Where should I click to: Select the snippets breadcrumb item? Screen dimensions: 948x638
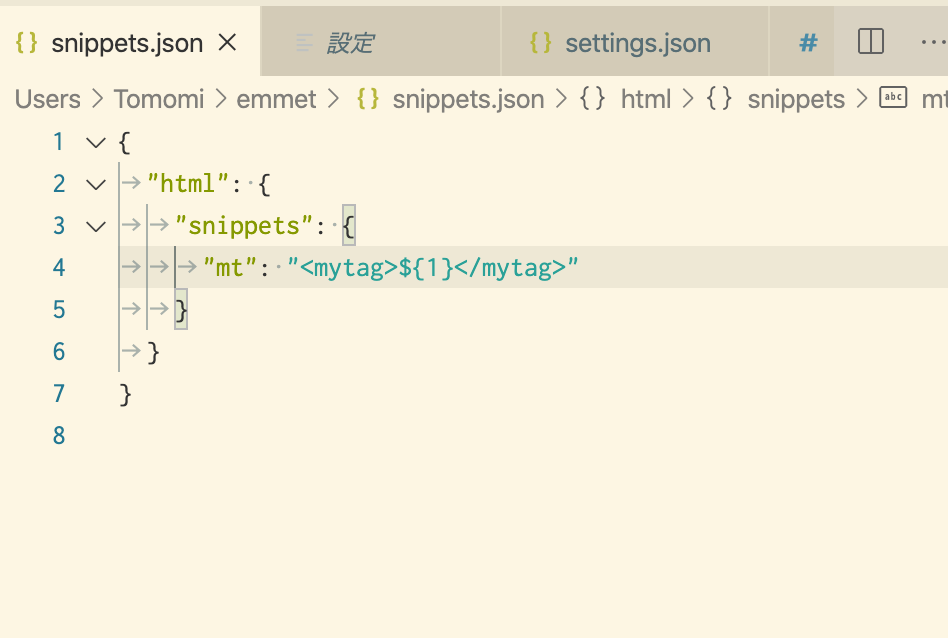pos(796,100)
